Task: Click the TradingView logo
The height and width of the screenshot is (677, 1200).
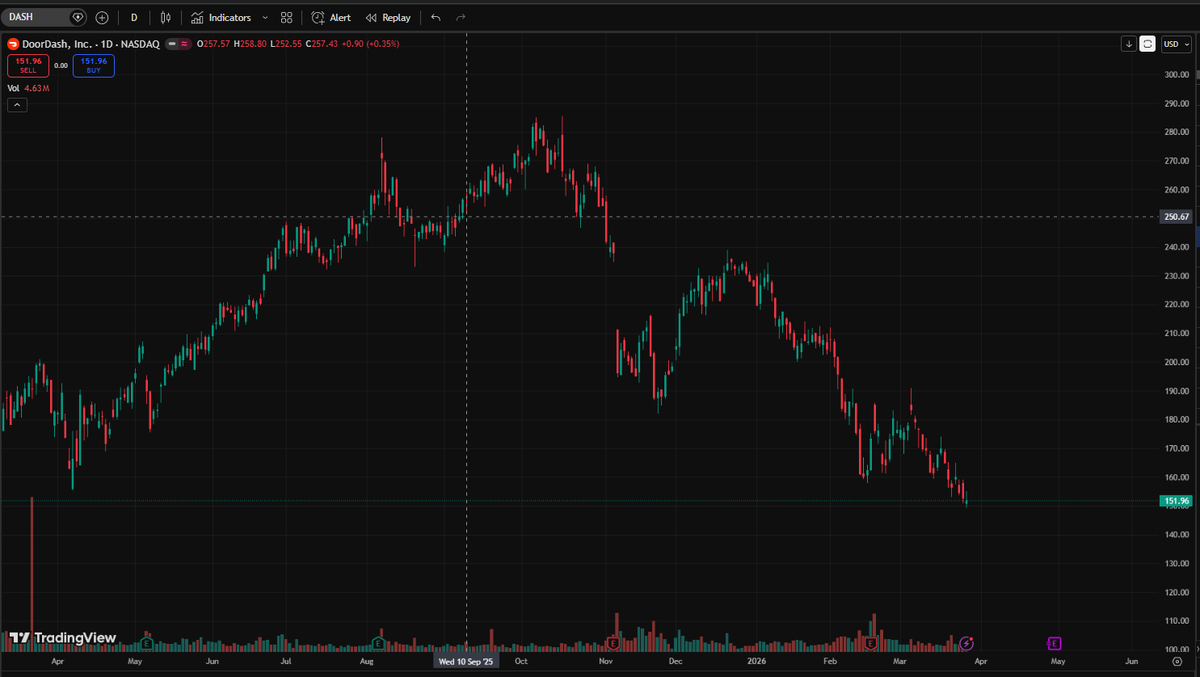Action: pos(62,638)
